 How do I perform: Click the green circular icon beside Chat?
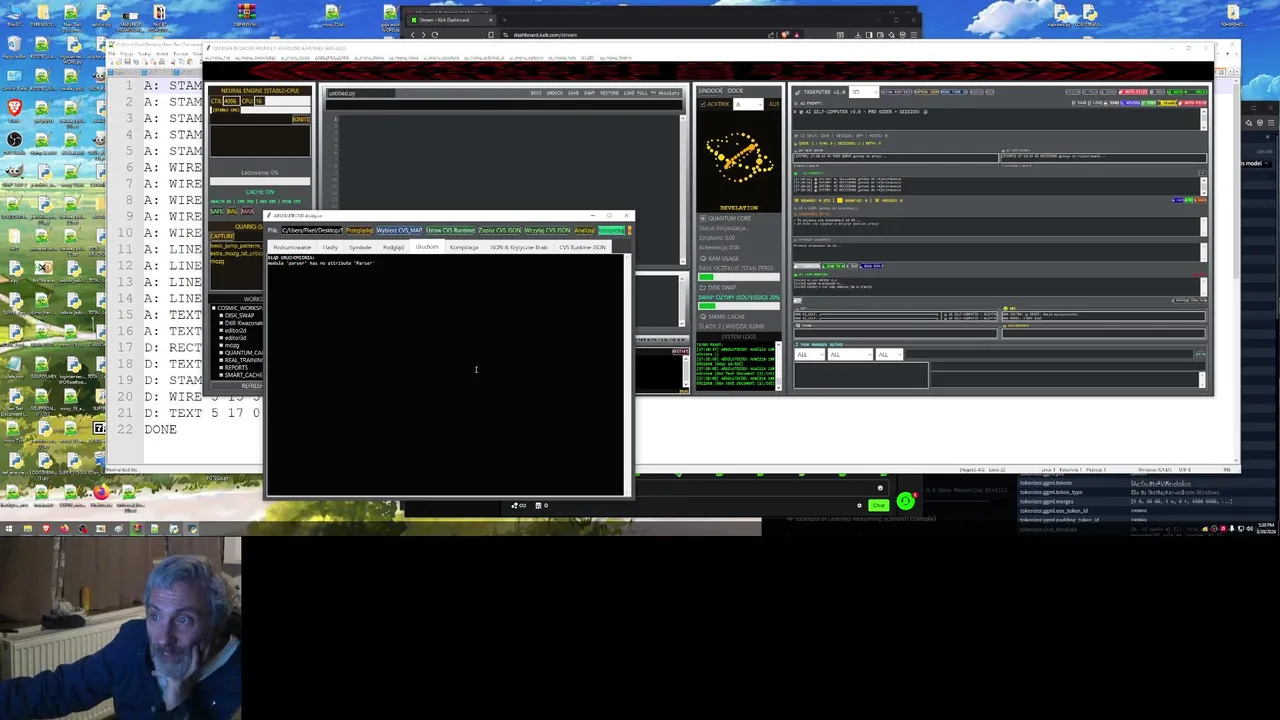[905, 502]
